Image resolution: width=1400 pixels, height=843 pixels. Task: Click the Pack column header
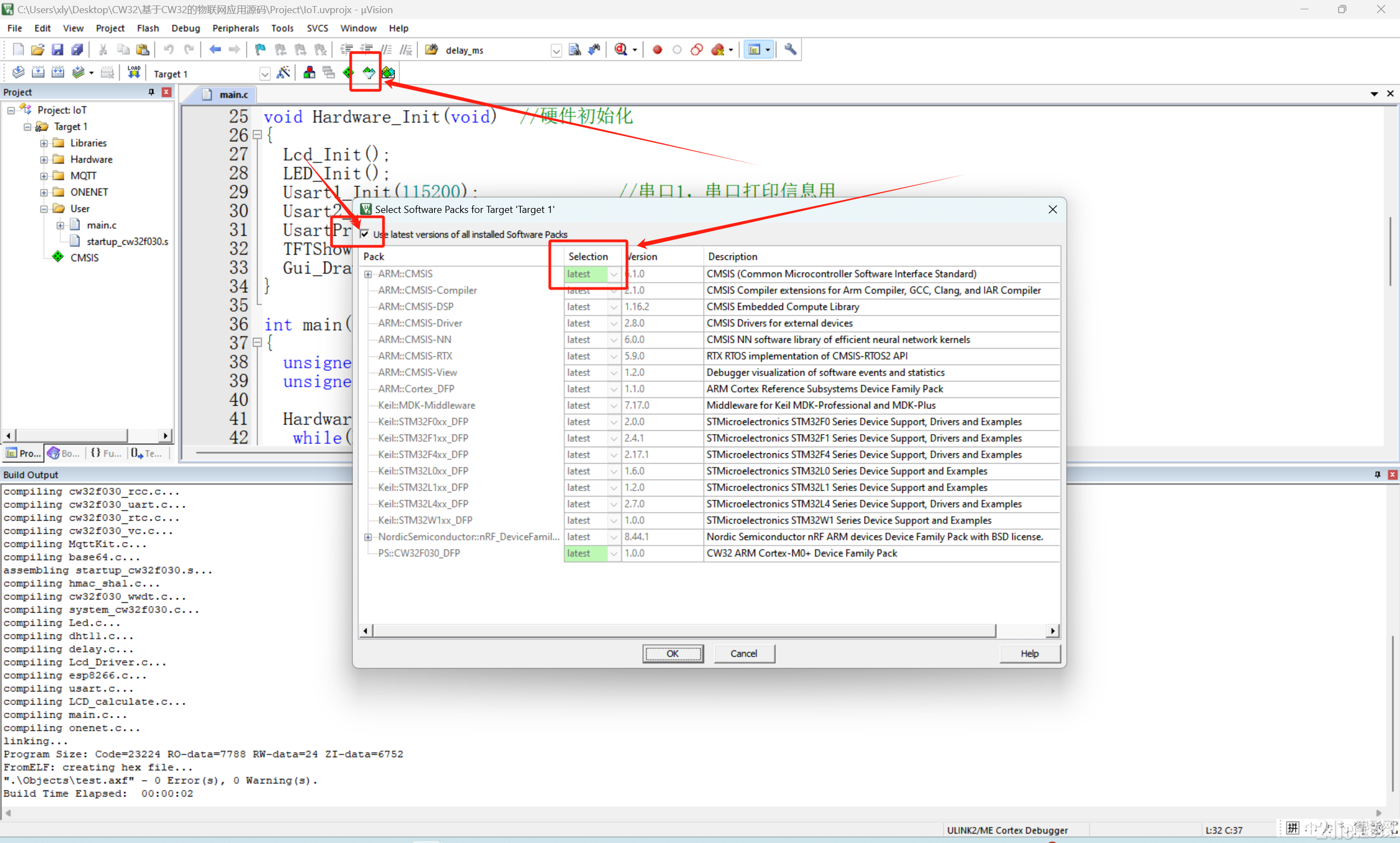coord(462,257)
